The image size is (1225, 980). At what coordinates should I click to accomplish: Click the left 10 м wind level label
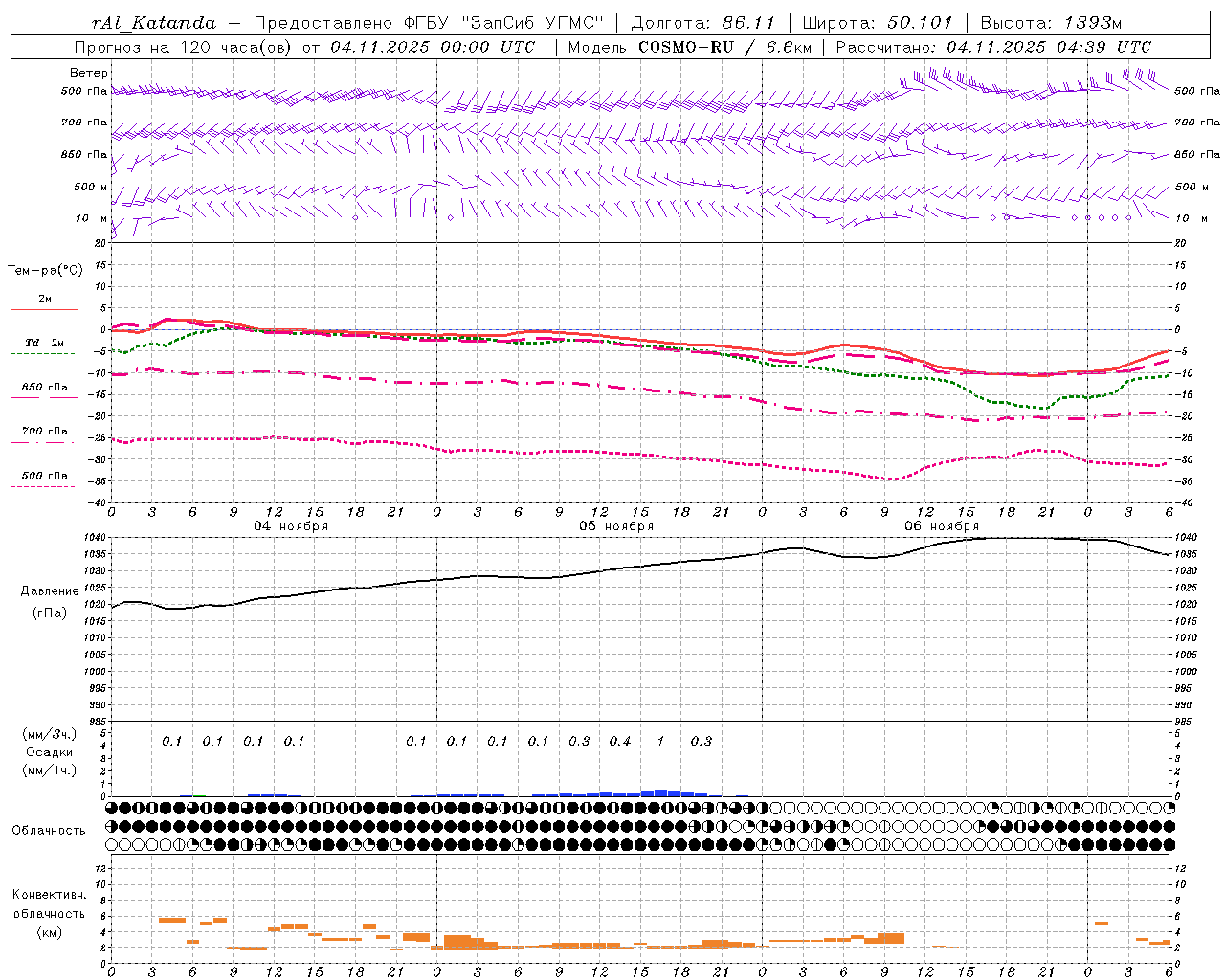(91, 218)
